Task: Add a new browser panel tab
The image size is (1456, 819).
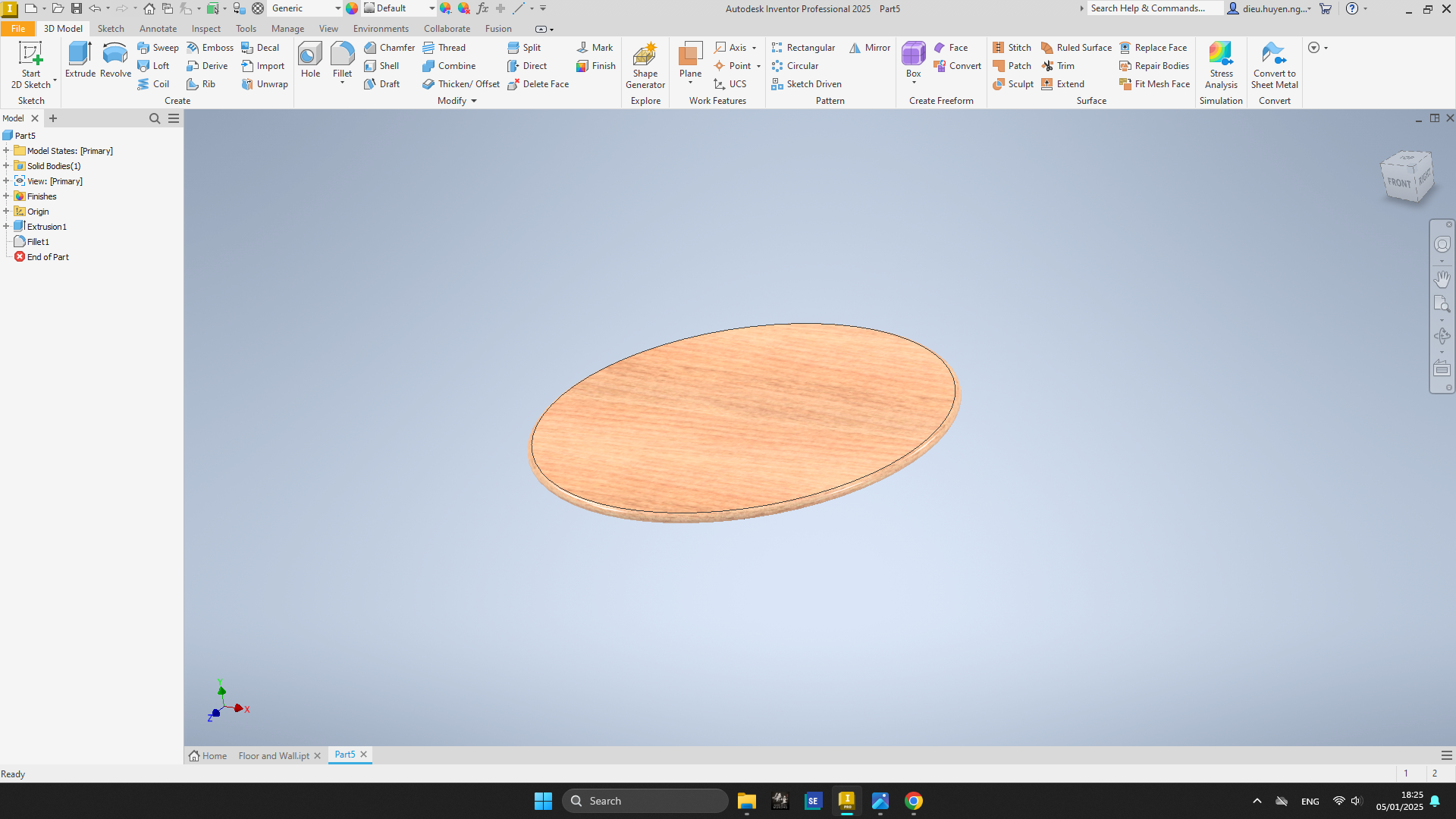Action: (x=53, y=118)
